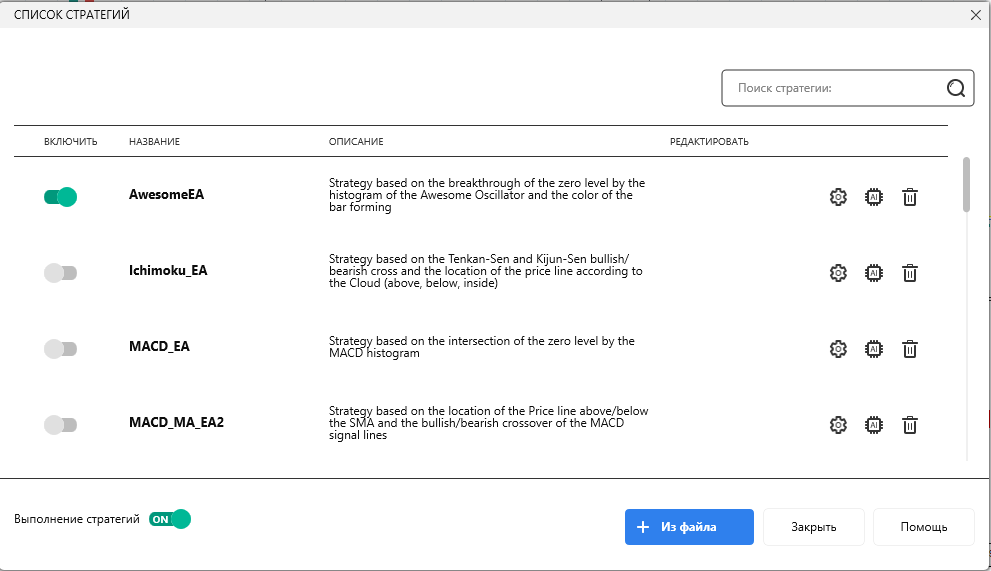Delete the AwesomeEA strategy
Screen dimensions: 991x571
910,197
